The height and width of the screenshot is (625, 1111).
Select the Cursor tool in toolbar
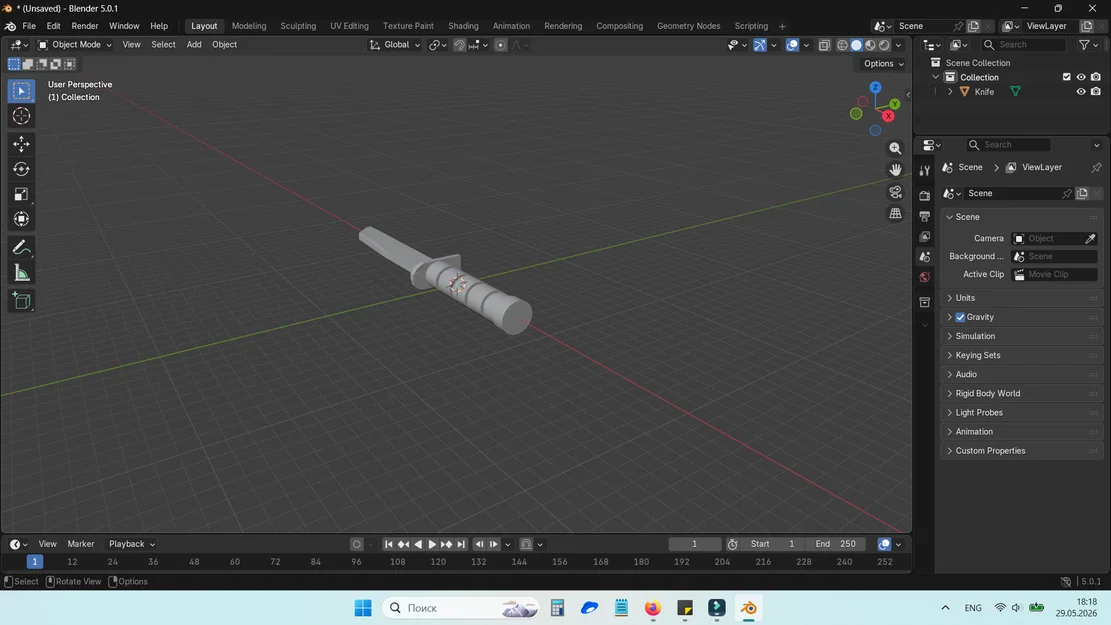click(x=21, y=116)
